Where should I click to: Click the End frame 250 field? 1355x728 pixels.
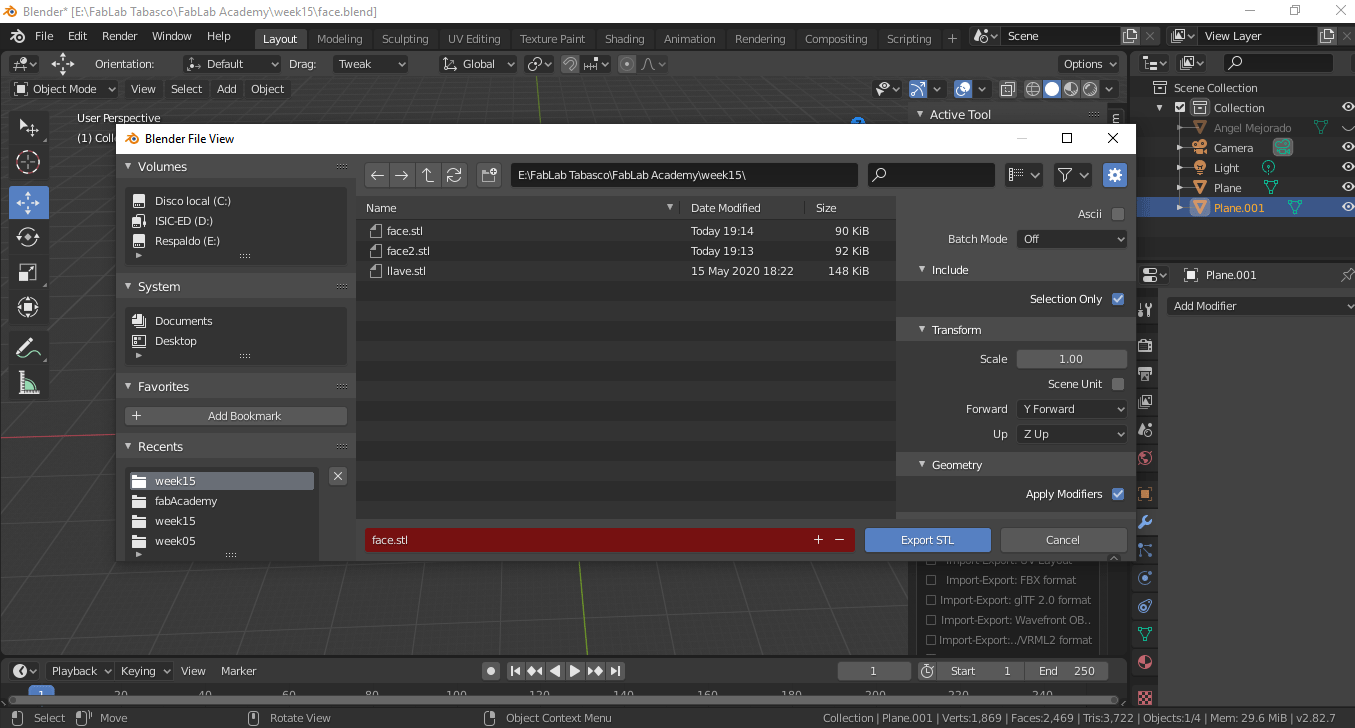point(1066,671)
